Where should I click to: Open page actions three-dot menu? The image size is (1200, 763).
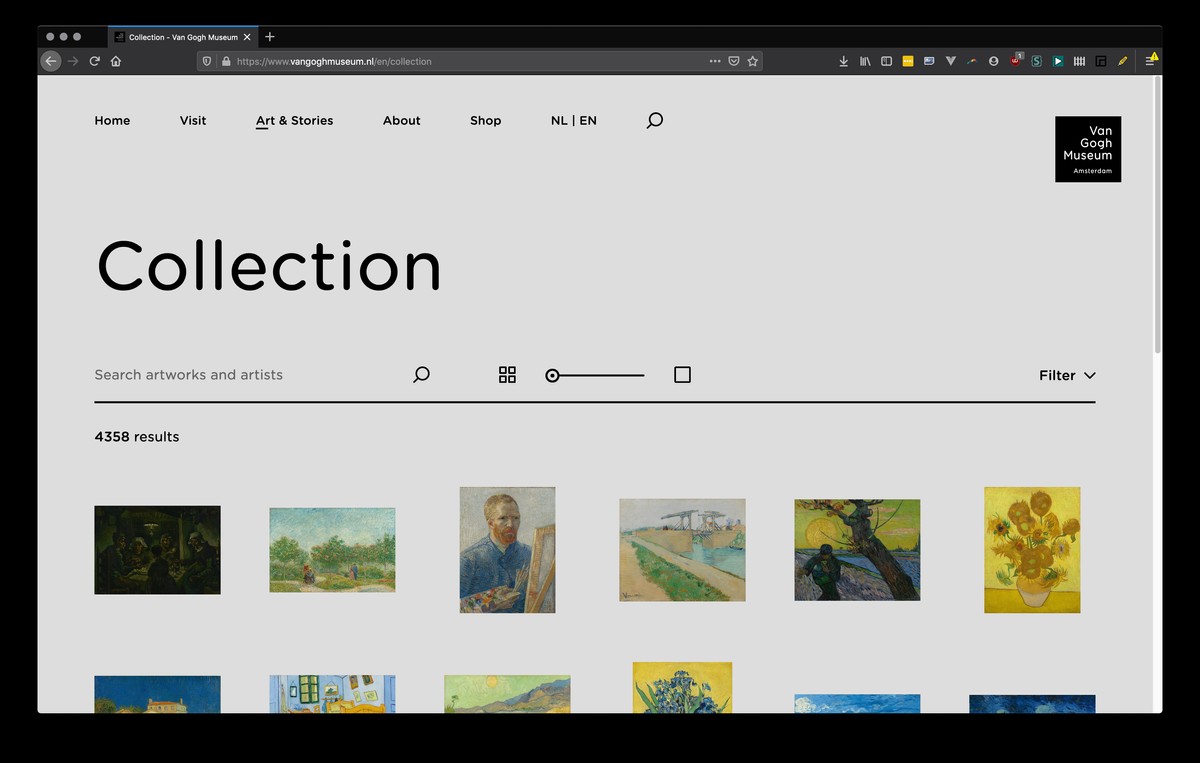pos(715,61)
